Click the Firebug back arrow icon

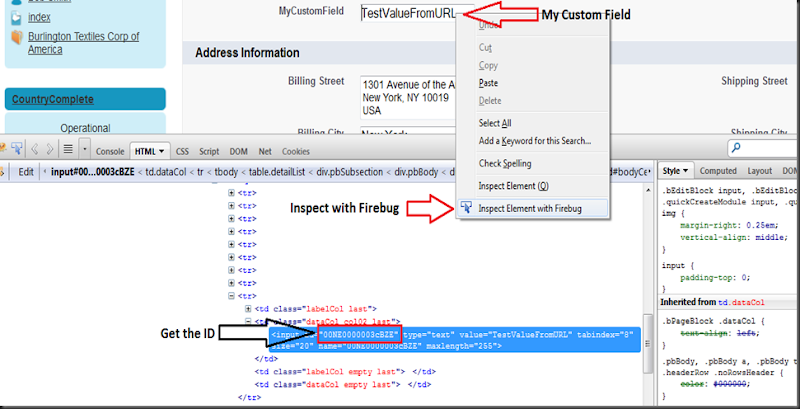[35, 149]
